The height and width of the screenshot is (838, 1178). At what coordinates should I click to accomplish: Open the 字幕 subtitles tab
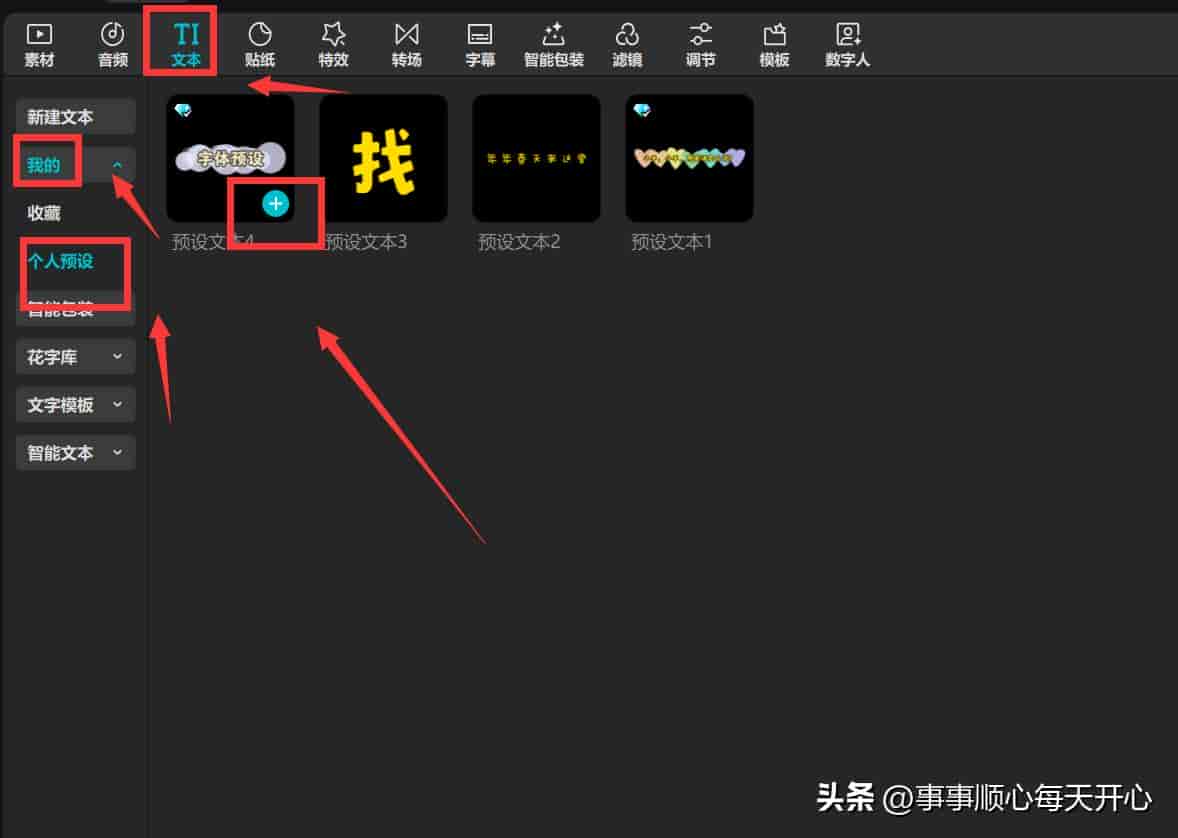tap(480, 45)
